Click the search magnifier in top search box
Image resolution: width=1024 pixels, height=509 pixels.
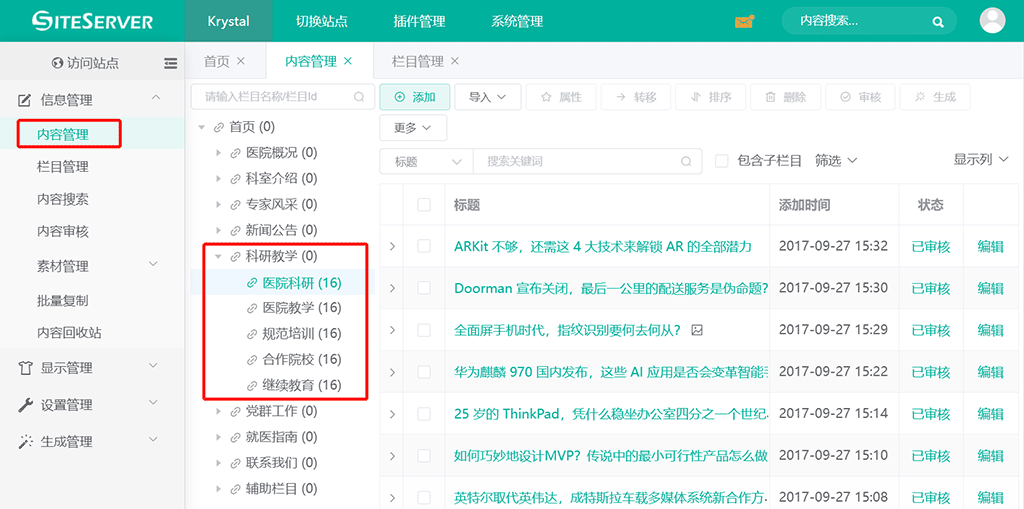938,21
